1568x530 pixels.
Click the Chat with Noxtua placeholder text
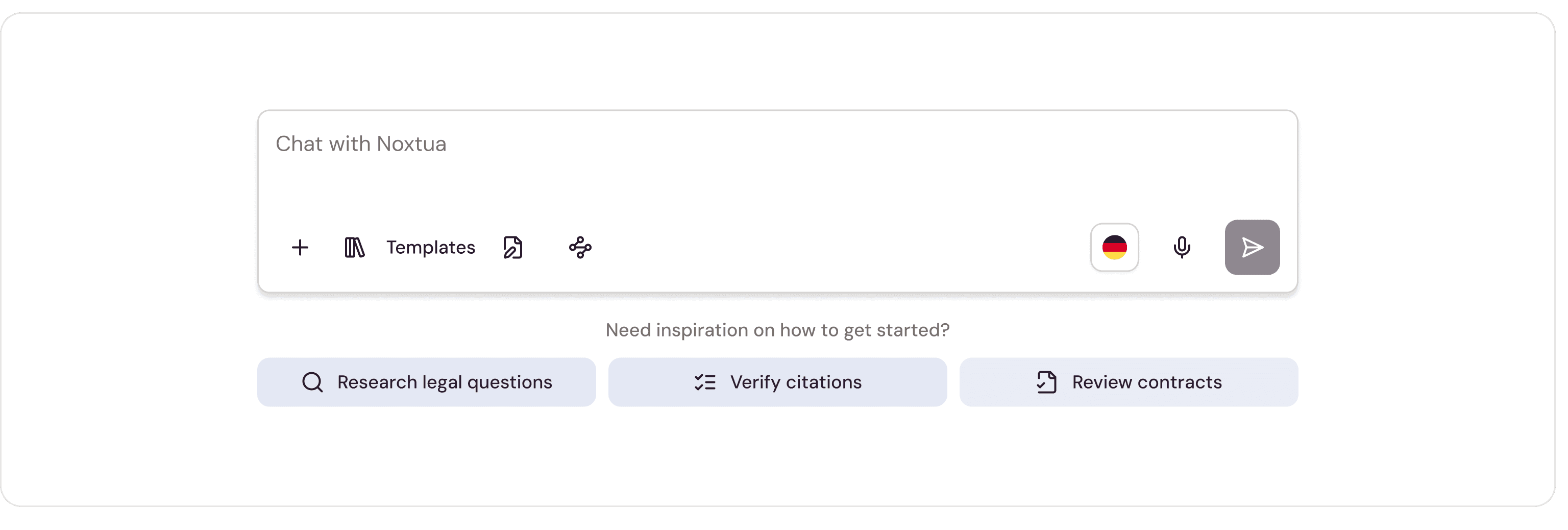361,144
